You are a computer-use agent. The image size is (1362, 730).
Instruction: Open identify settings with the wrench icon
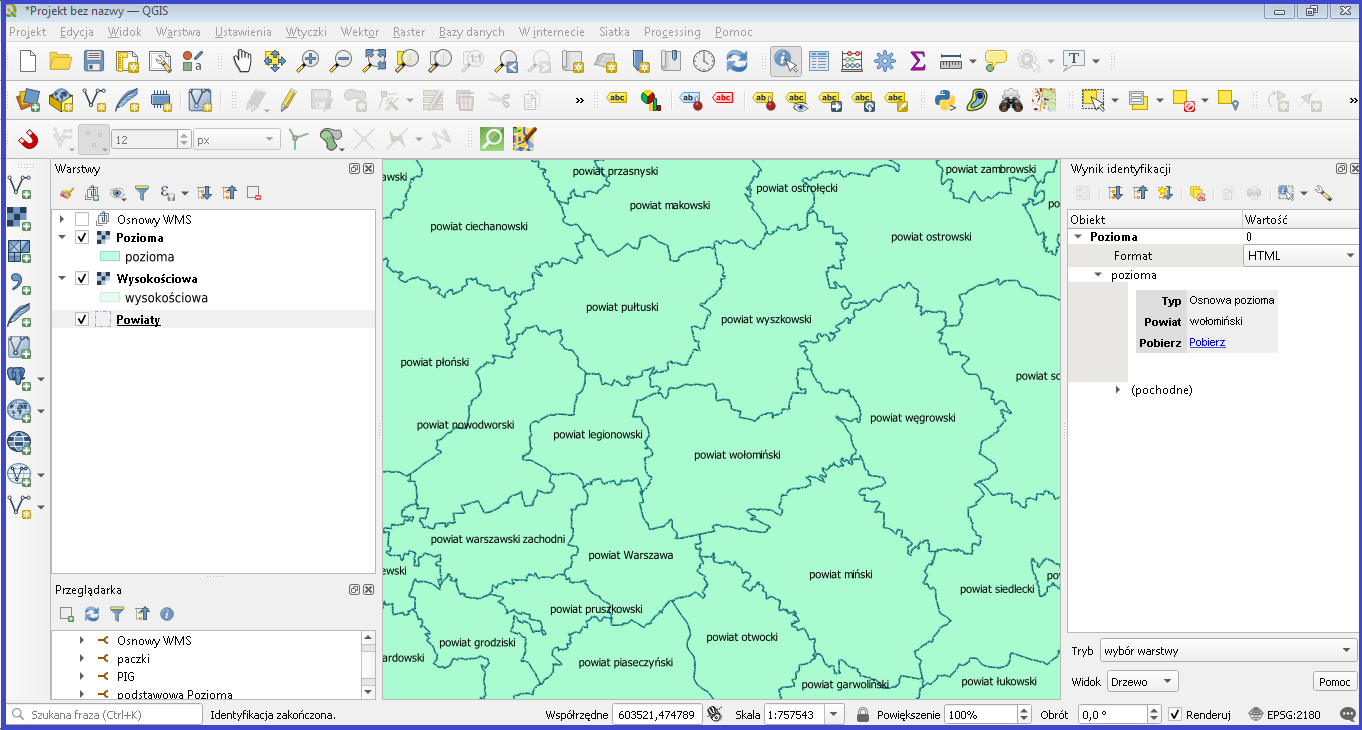pos(1323,193)
